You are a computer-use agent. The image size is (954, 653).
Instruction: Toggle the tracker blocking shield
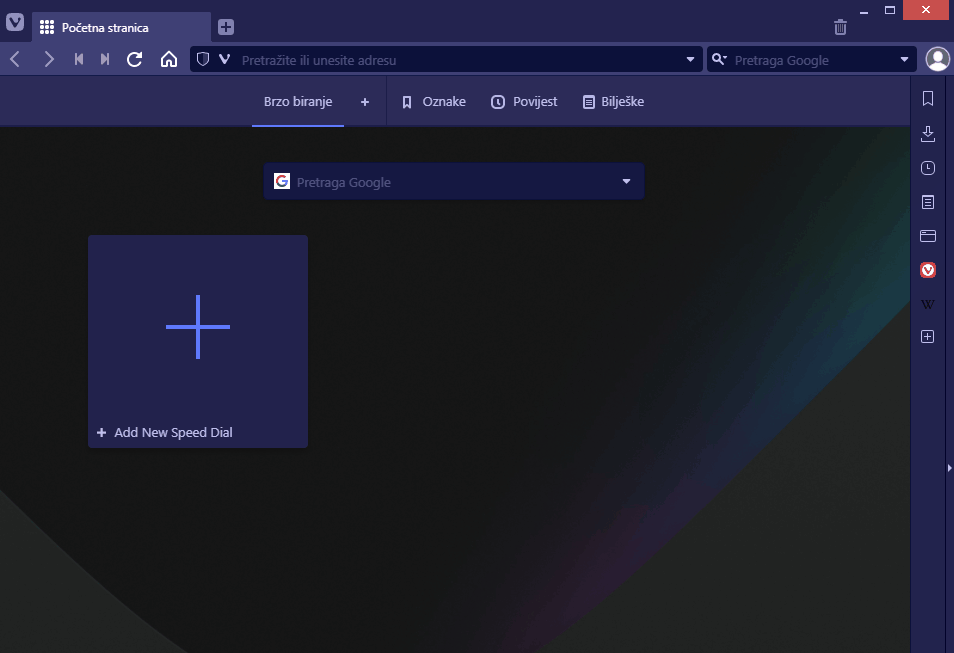click(201, 59)
